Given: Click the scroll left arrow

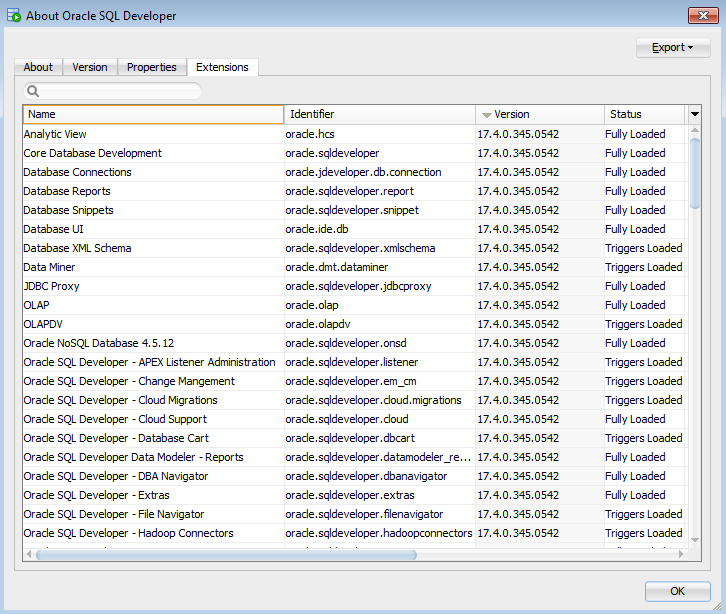Looking at the screenshot, I should 29,554.
